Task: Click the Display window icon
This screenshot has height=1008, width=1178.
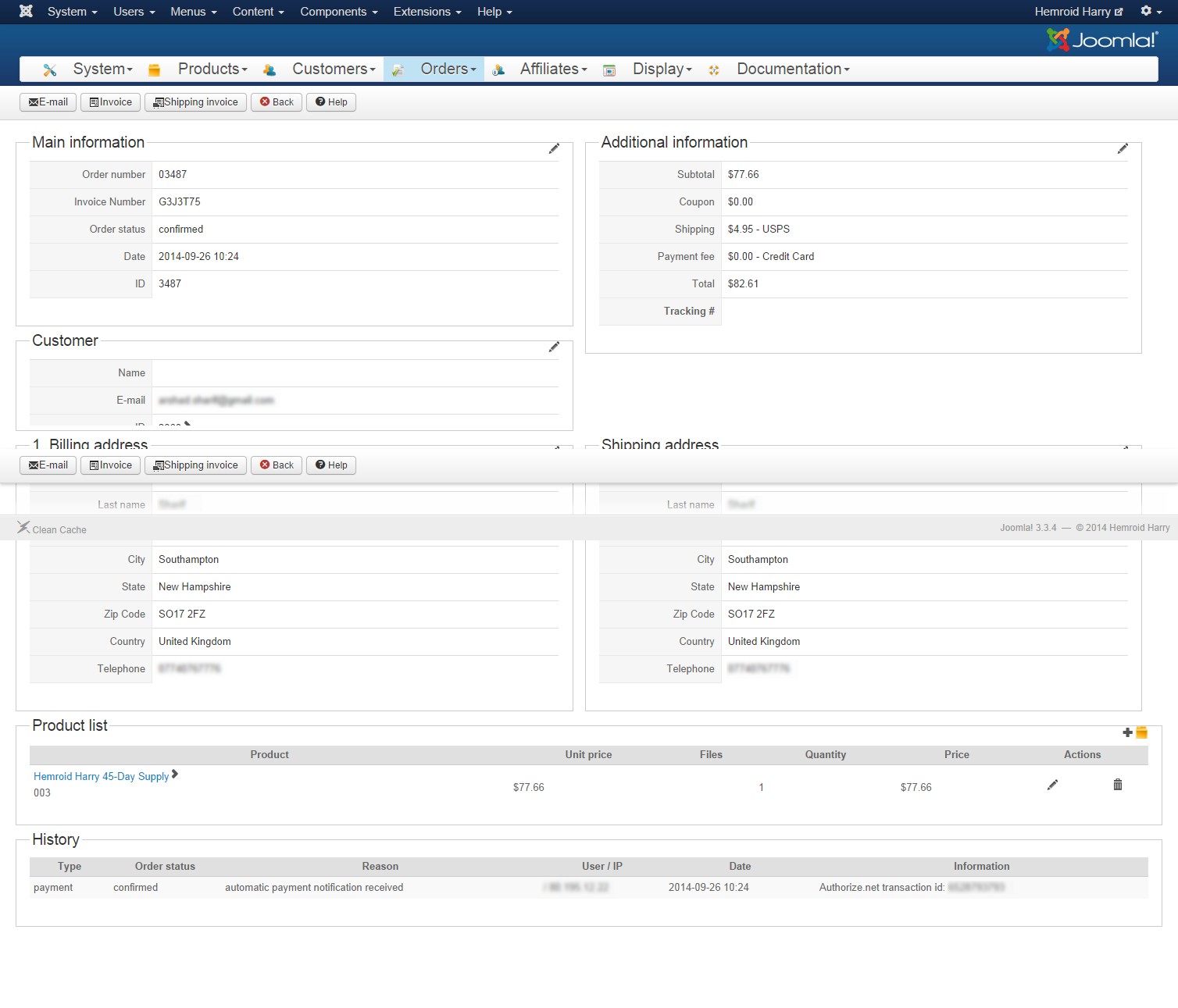Action: (x=609, y=70)
